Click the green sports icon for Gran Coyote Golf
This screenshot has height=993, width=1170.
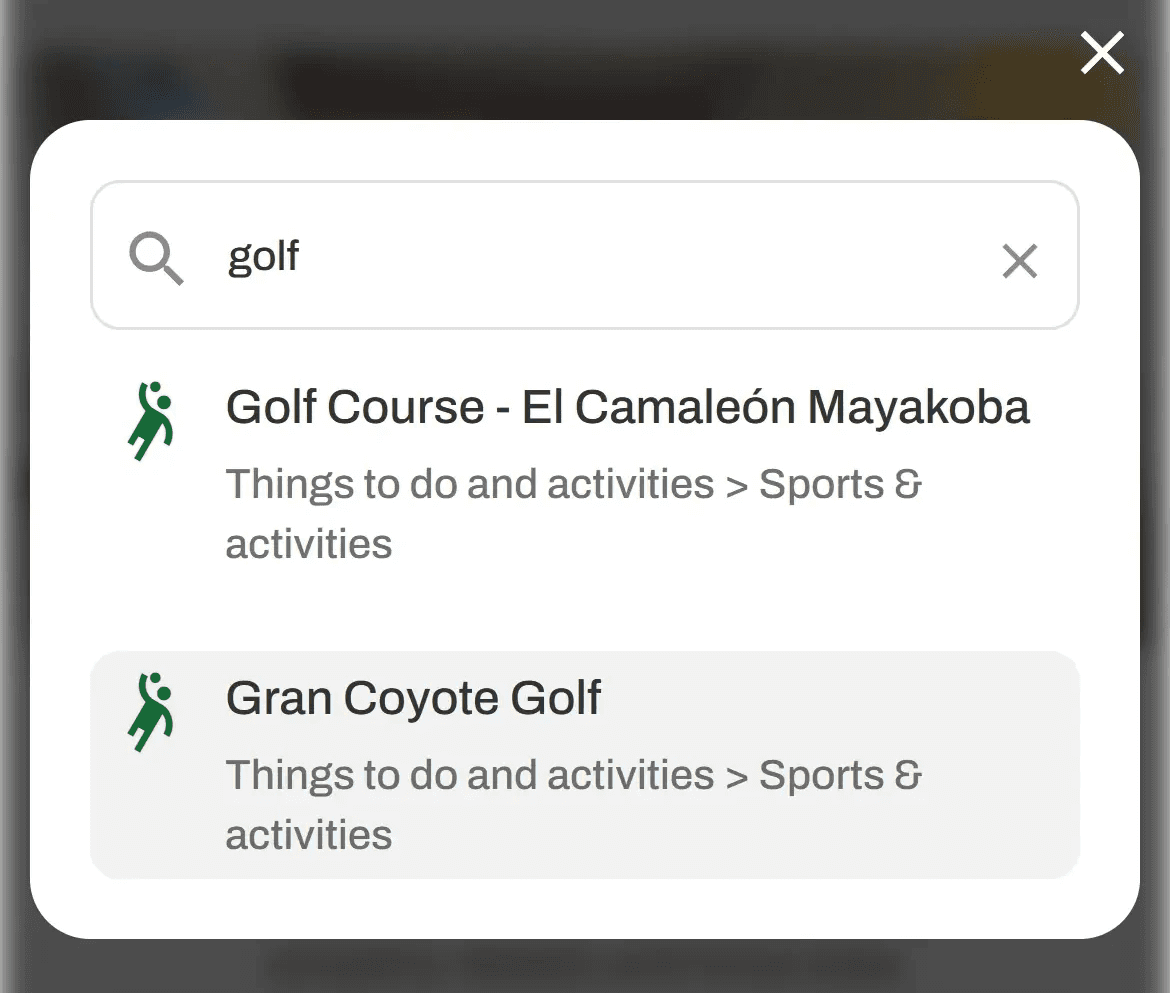(151, 712)
